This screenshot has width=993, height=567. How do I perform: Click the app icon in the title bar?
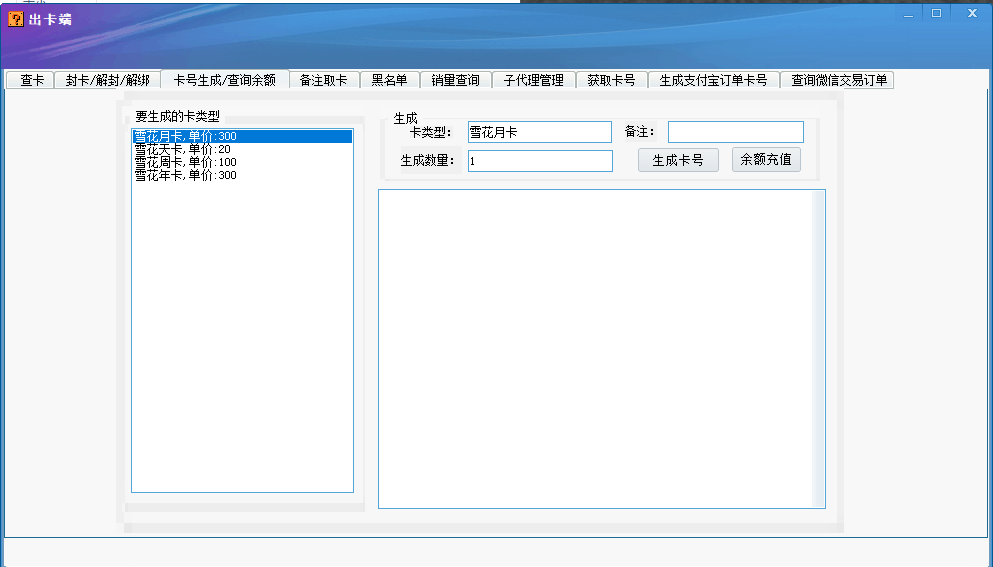[16, 19]
